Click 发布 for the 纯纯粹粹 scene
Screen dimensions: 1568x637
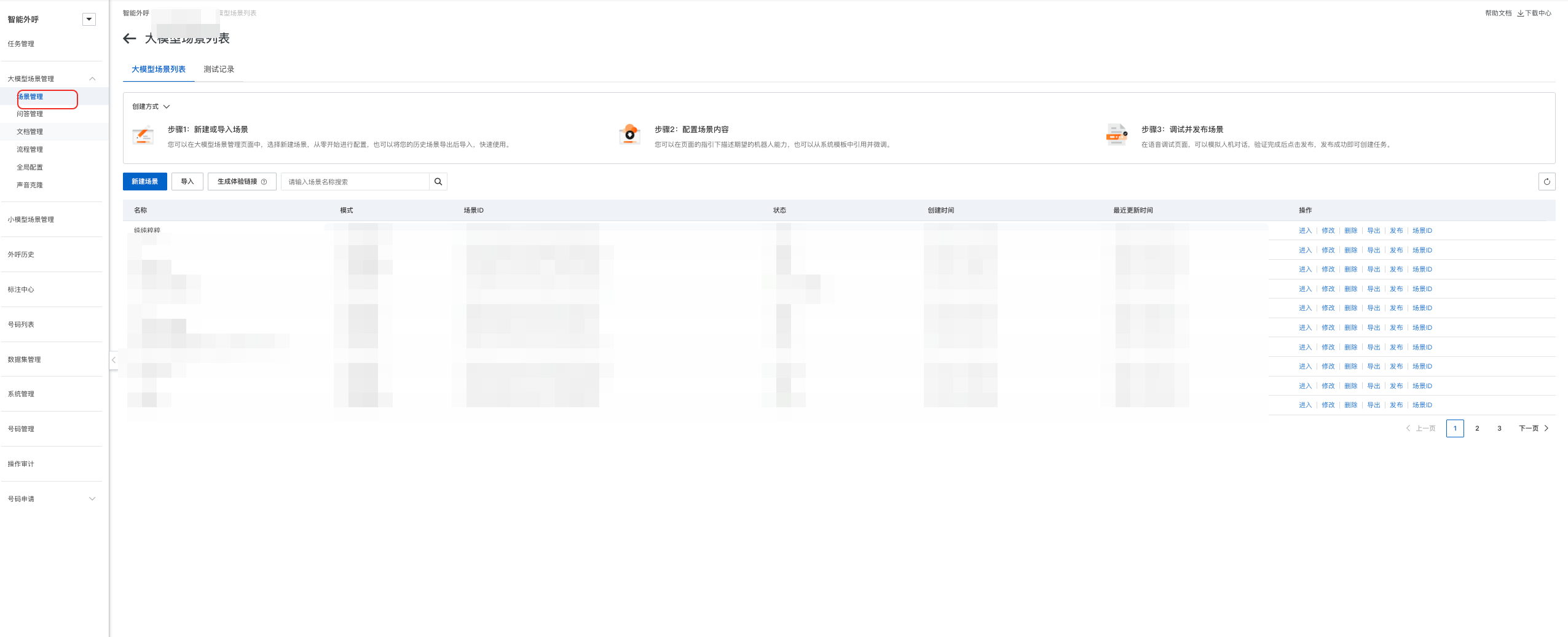coord(1396,231)
